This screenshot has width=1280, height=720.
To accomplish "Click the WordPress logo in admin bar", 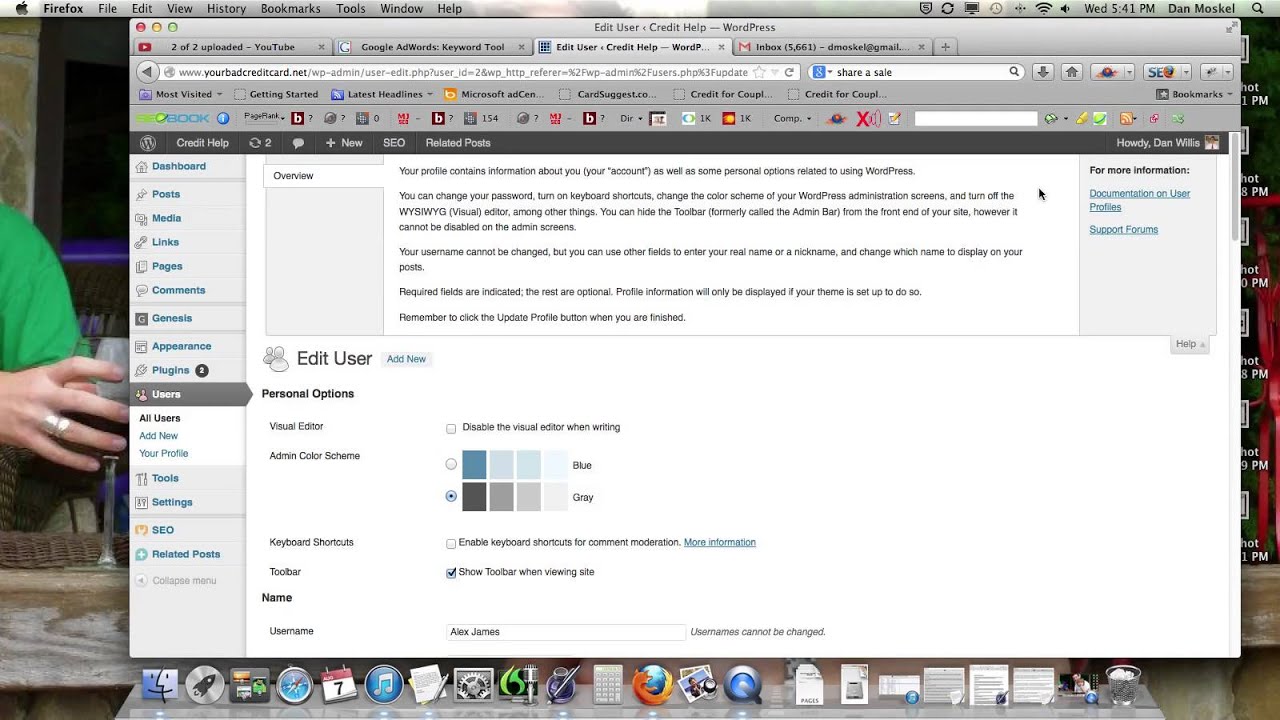I will coord(148,143).
